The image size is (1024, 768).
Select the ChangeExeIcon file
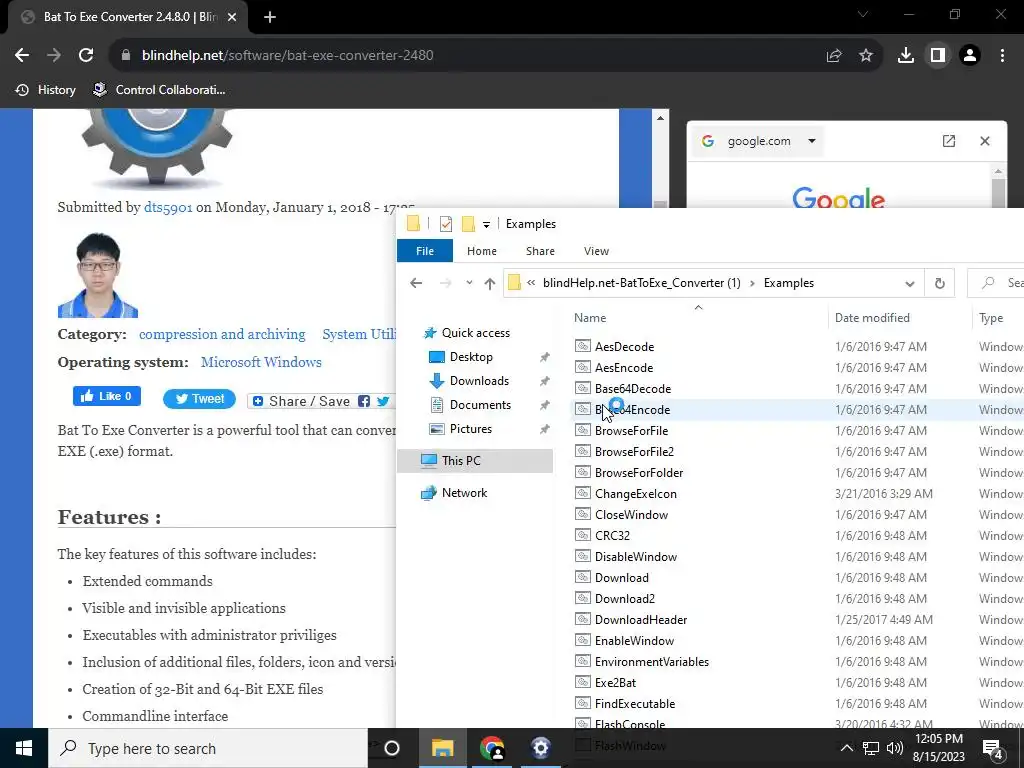pos(635,494)
